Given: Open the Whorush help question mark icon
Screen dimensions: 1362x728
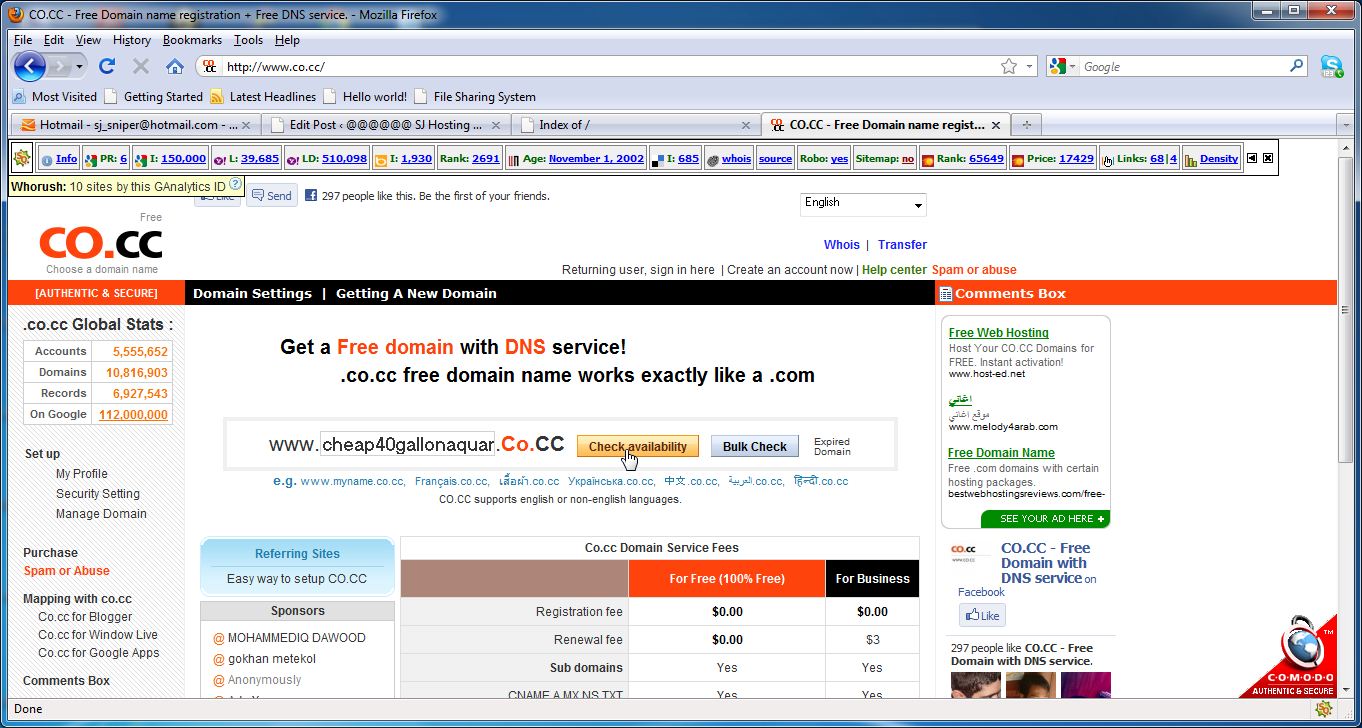Looking at the screenshot, I should point(236,185).
